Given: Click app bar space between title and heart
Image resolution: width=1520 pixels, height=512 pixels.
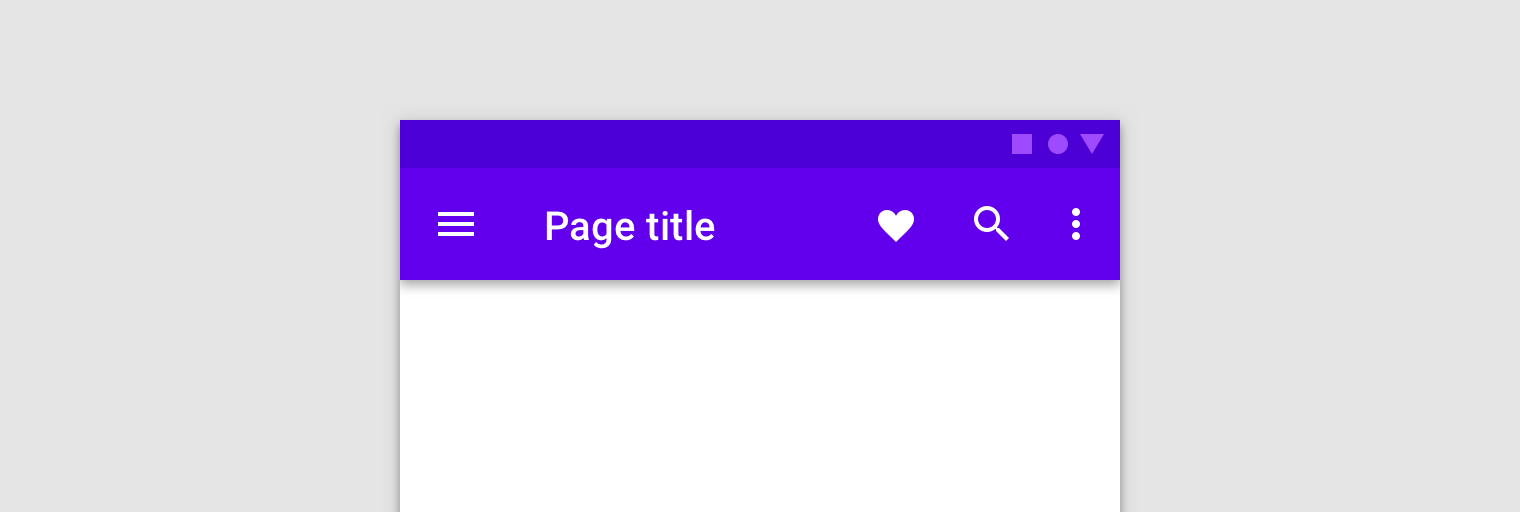Looking at the screenshot, I should click(x=795, y=225).
